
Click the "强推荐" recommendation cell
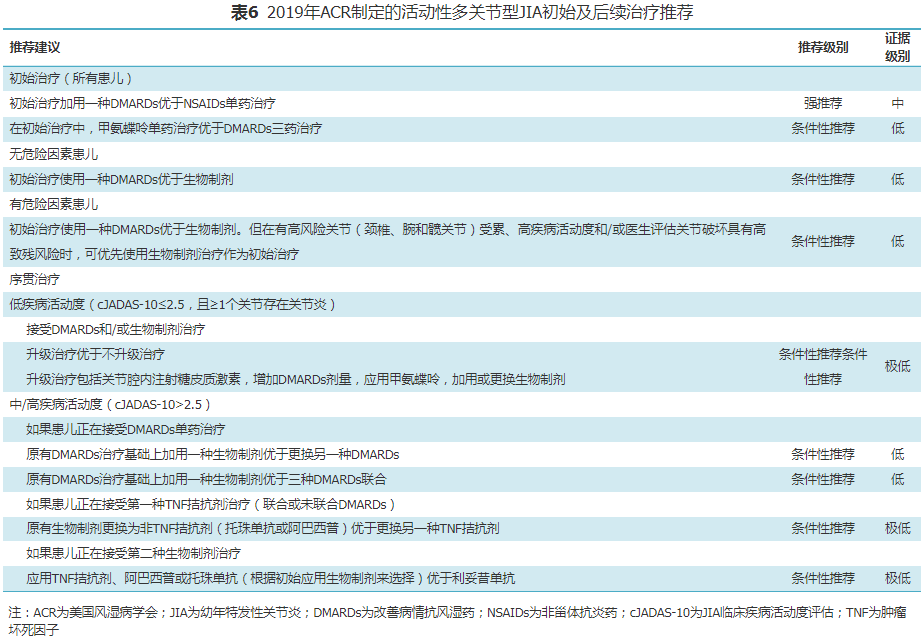click(822, 103)
